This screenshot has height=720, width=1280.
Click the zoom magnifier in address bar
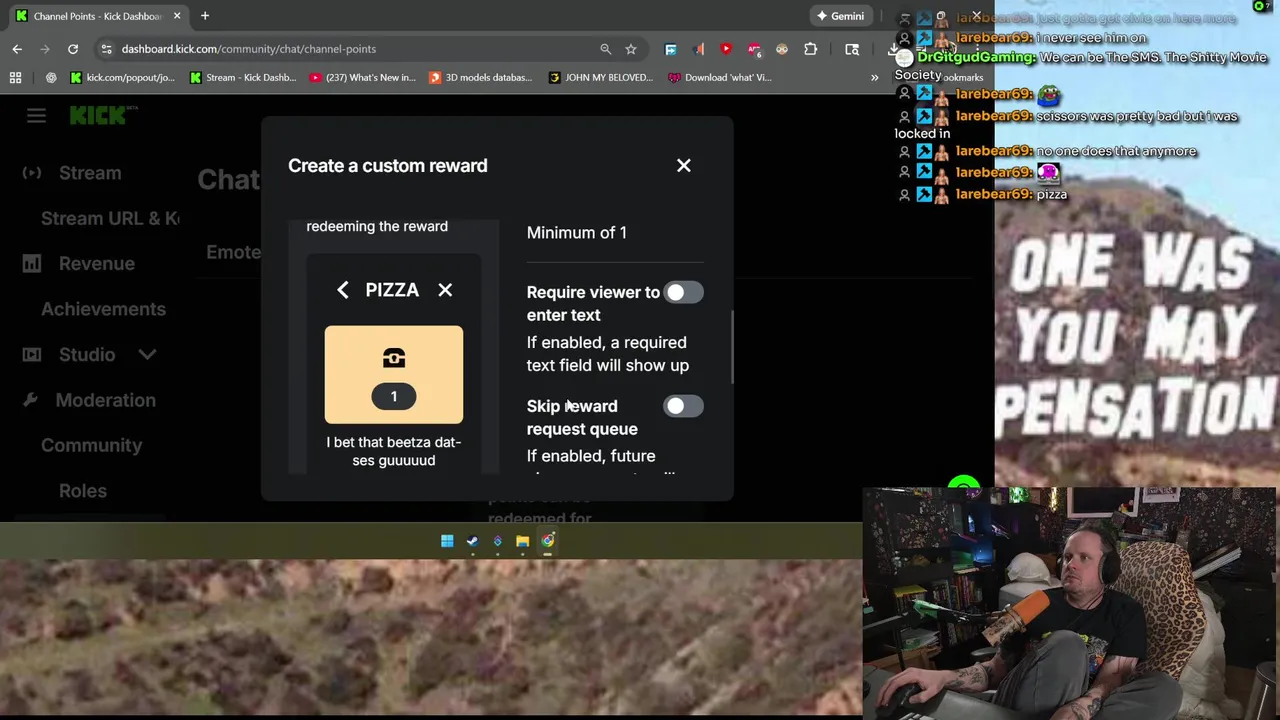click(605, 49)
